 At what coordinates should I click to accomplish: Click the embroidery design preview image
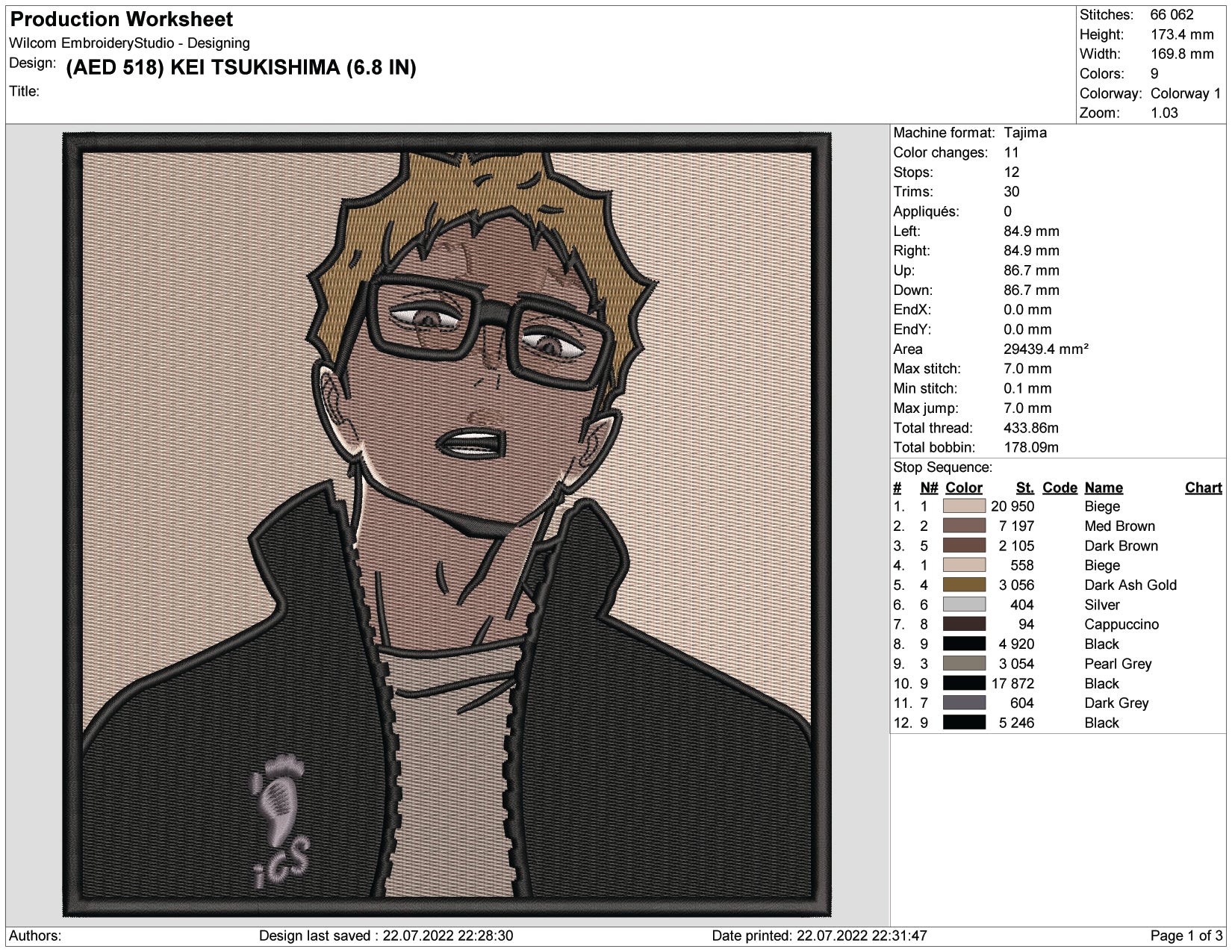447,525
